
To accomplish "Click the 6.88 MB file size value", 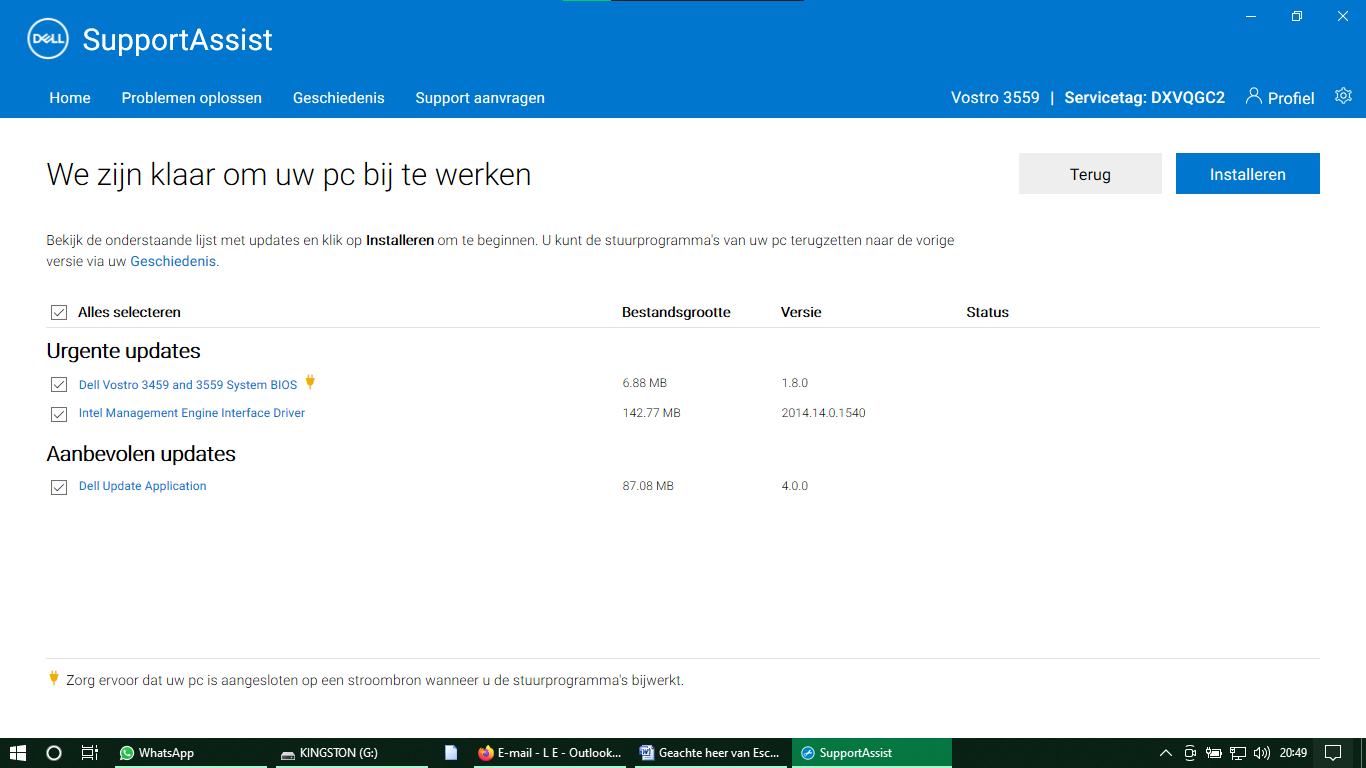I will pyautogui.click(x=644, y=383).
